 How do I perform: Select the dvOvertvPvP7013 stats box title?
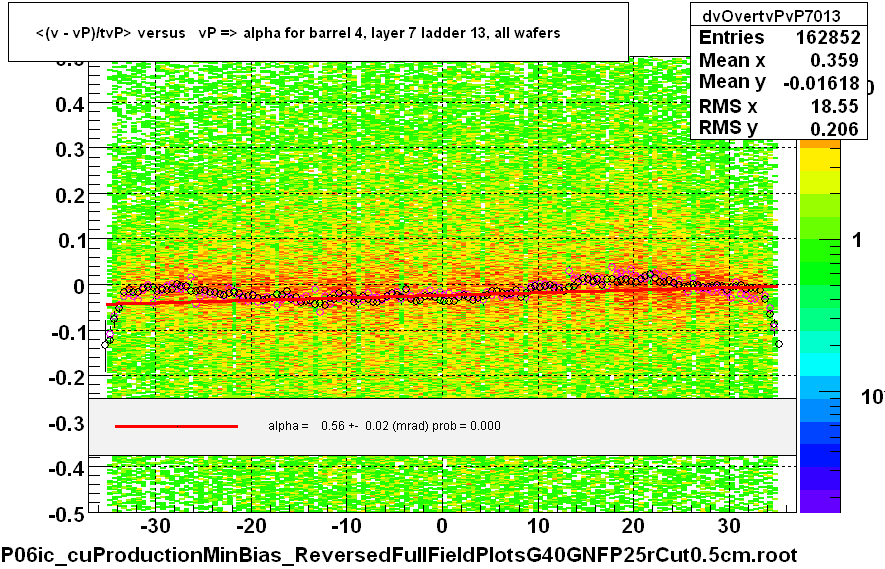coord(771,16)
